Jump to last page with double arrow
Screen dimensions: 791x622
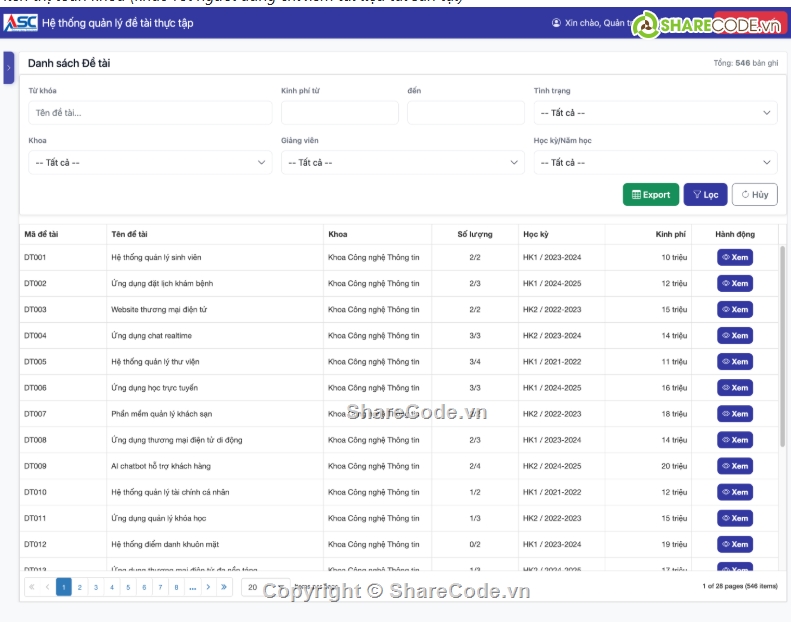click(224, 588)
